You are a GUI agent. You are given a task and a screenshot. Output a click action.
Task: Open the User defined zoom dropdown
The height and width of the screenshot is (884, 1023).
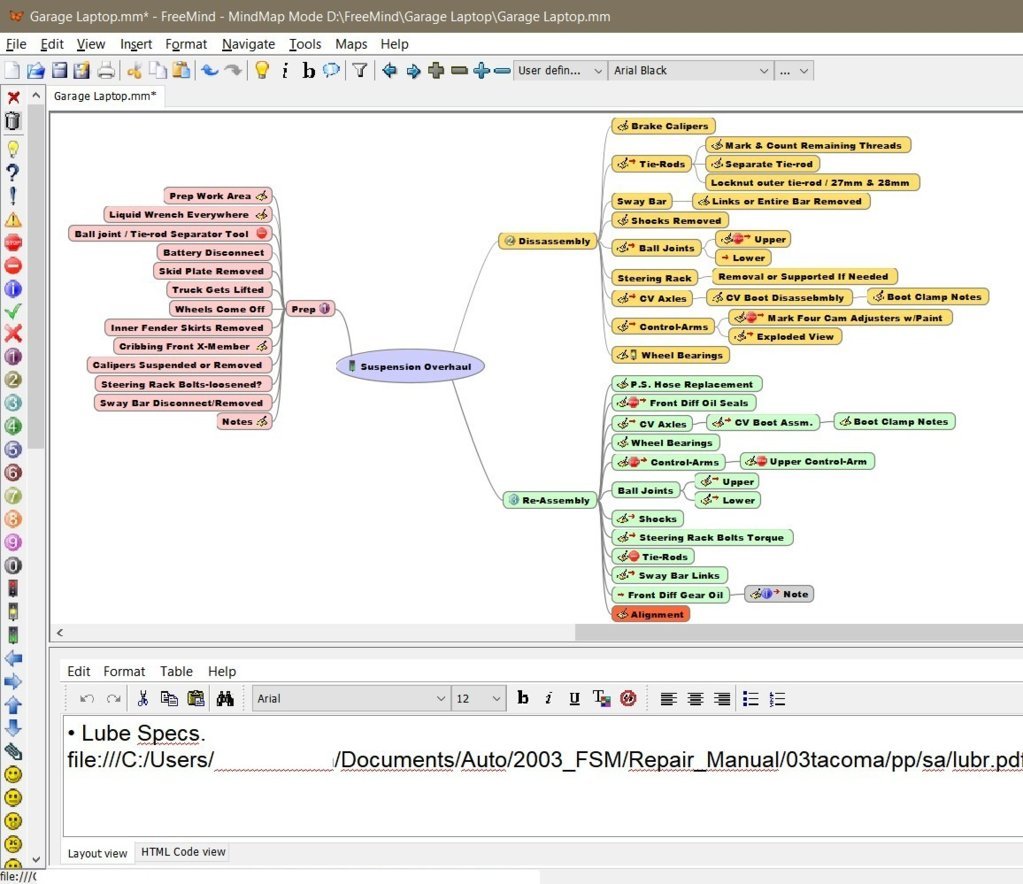[560, 70]
